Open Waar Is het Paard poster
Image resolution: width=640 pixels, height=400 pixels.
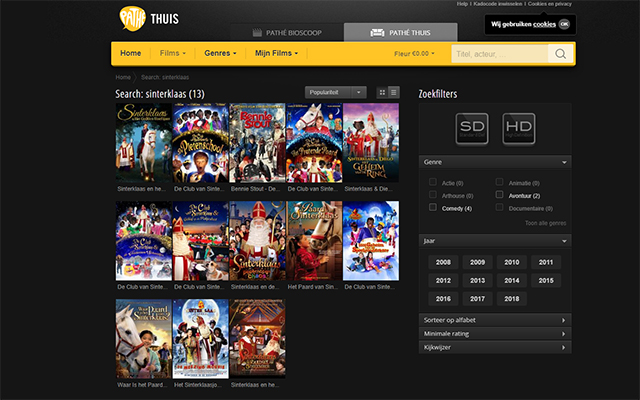tap(144, 339)
